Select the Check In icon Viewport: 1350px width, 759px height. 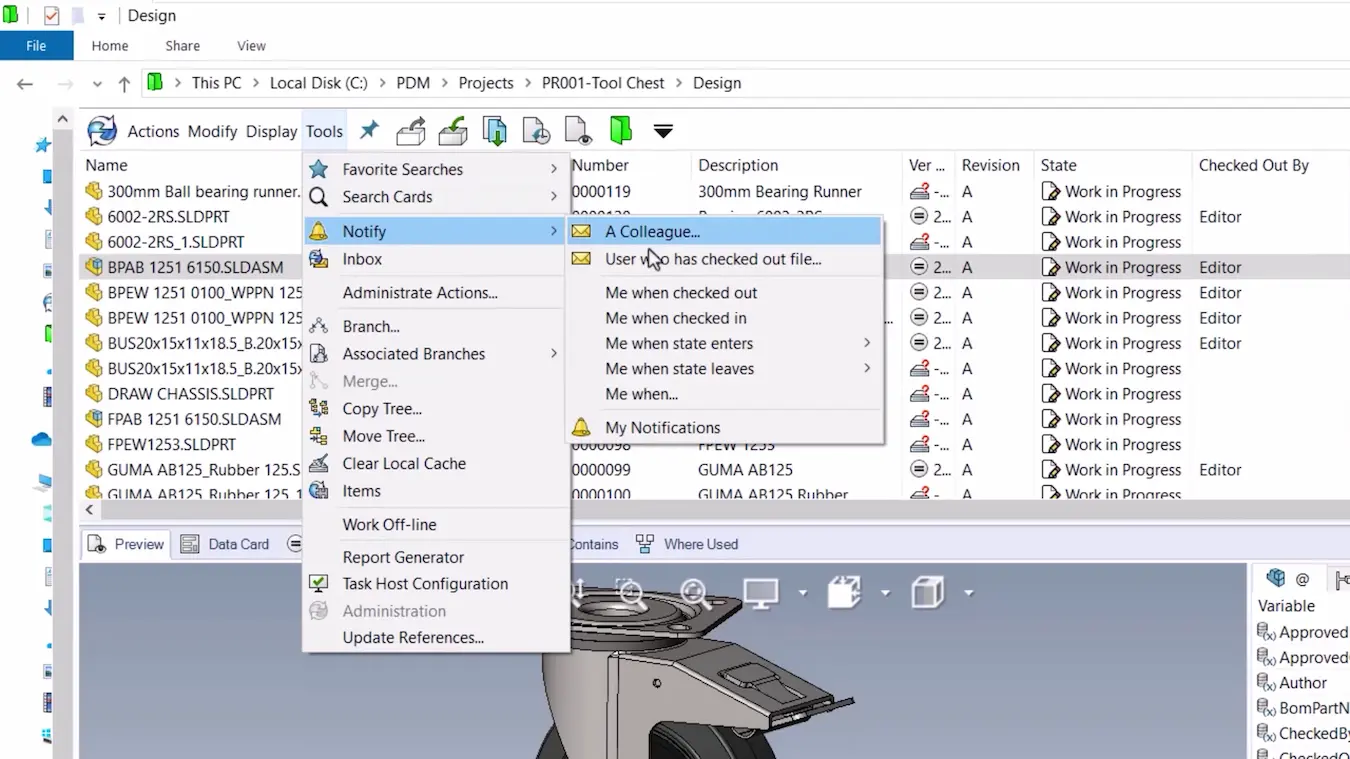(x=453, y=131)
